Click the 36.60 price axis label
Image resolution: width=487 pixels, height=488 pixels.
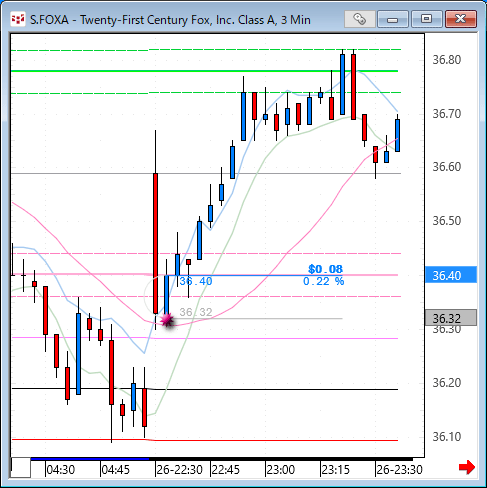447,167
